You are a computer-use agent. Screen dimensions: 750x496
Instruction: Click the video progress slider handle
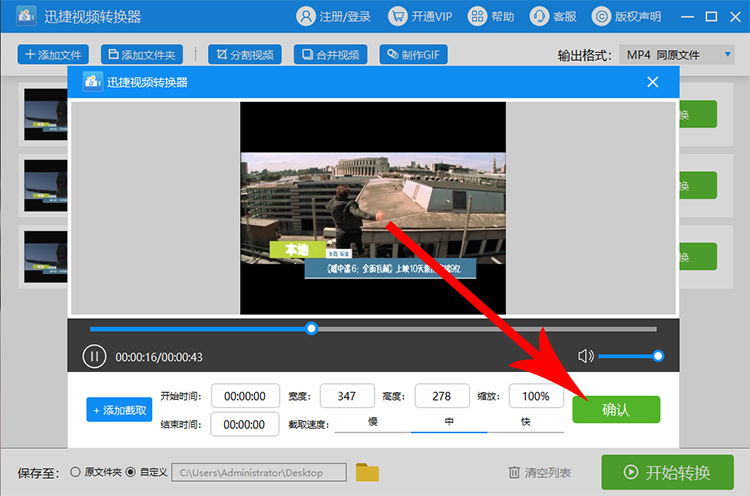point(311,329)
